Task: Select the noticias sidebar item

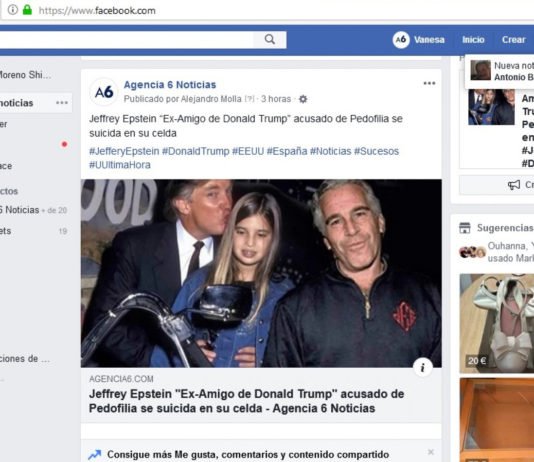Action: click(36, 103)
